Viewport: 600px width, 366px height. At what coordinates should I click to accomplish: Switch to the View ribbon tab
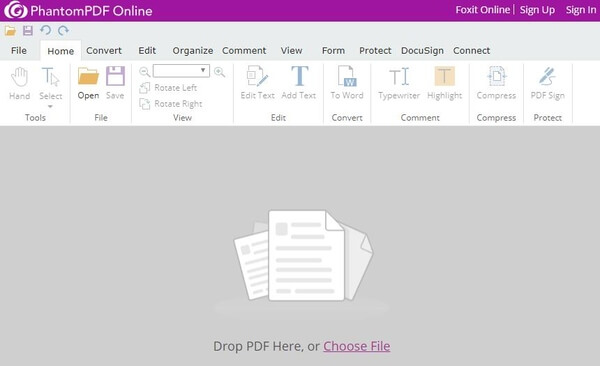pos(291,51)
